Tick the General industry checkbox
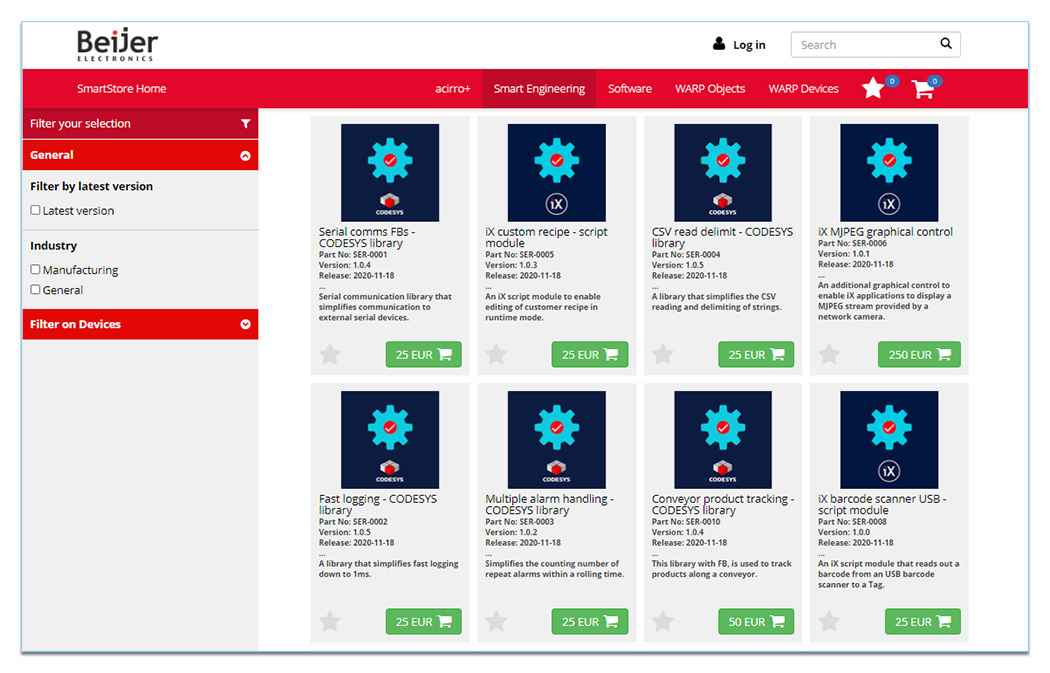Image resolution: width=1050 pixels, height=673 pixels. 36,289
